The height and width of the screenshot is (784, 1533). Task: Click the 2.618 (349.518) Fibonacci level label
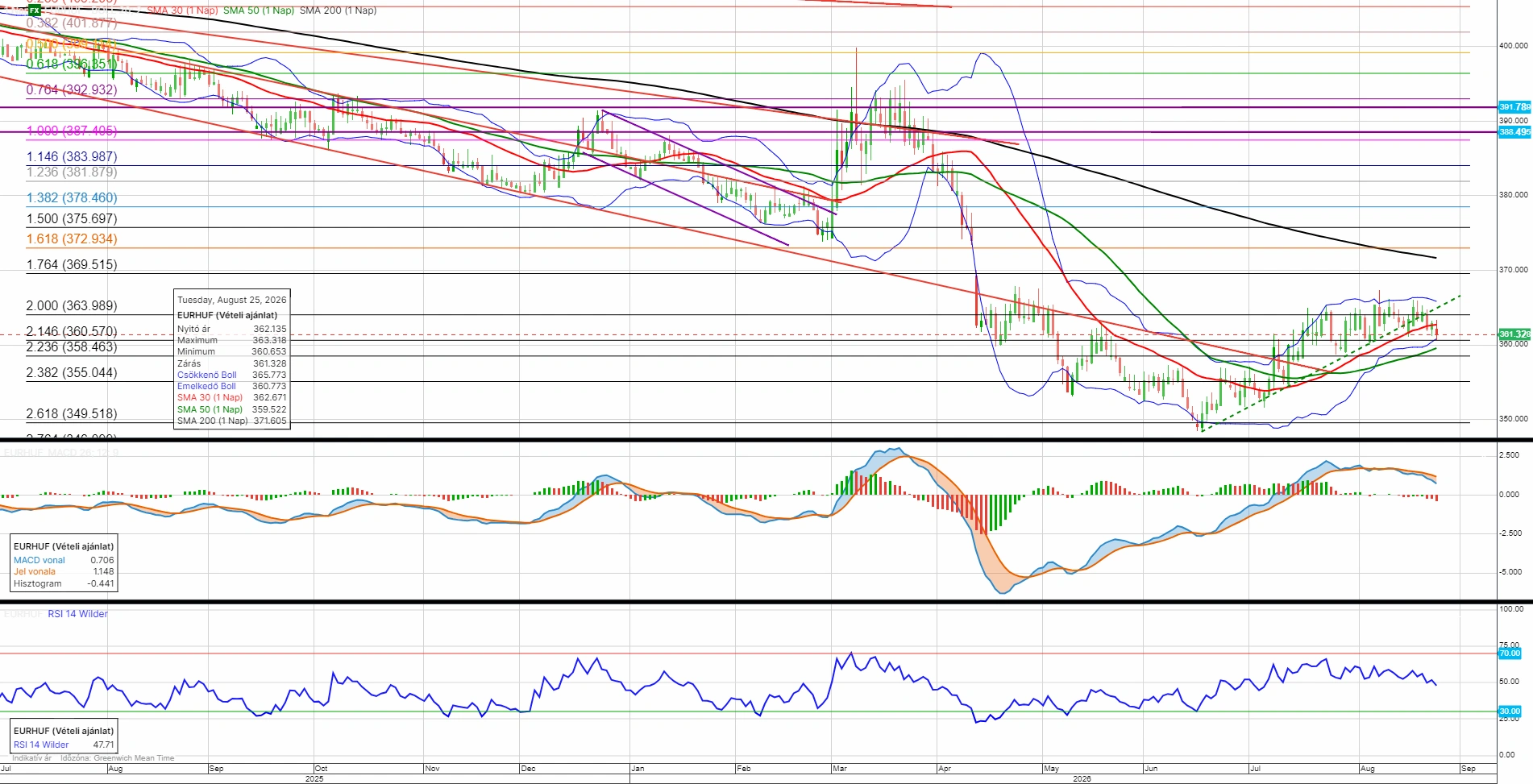[72, 414]
